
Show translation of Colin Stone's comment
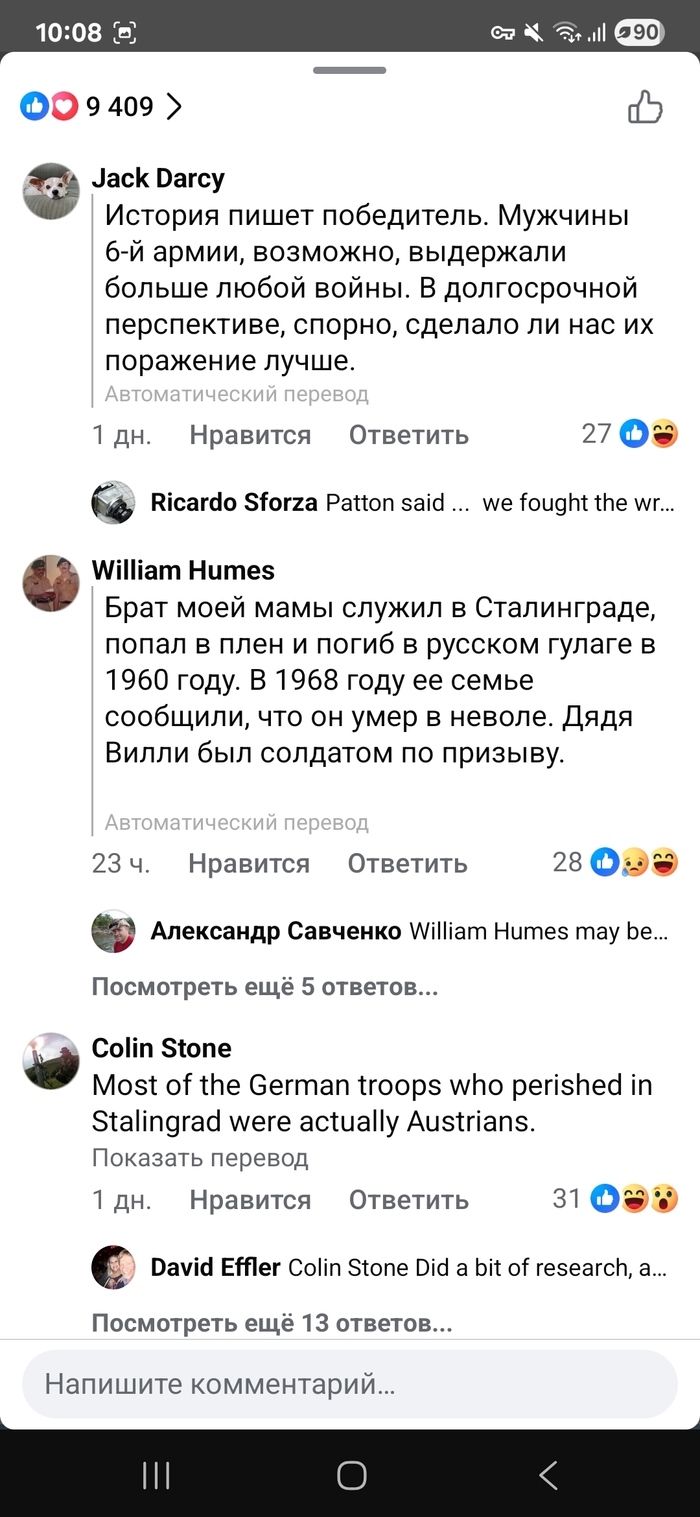click(x=200, y=1158)
